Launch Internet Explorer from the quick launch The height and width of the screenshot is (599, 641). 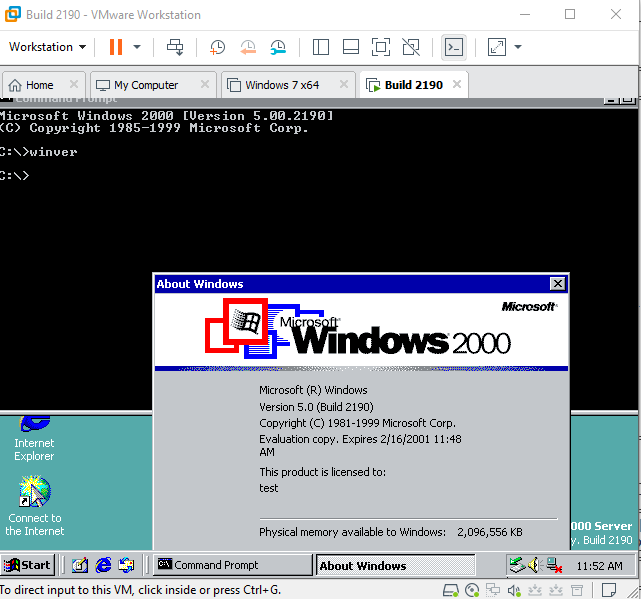(103, 565)
